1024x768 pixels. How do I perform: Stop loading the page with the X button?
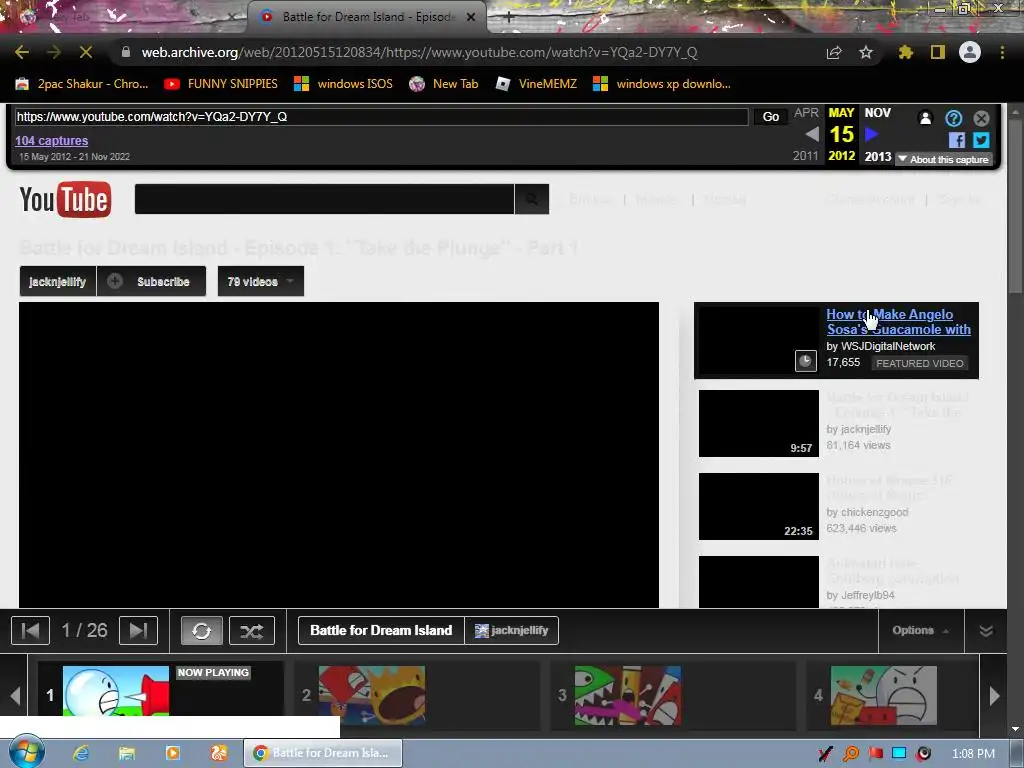coord(86,52)
